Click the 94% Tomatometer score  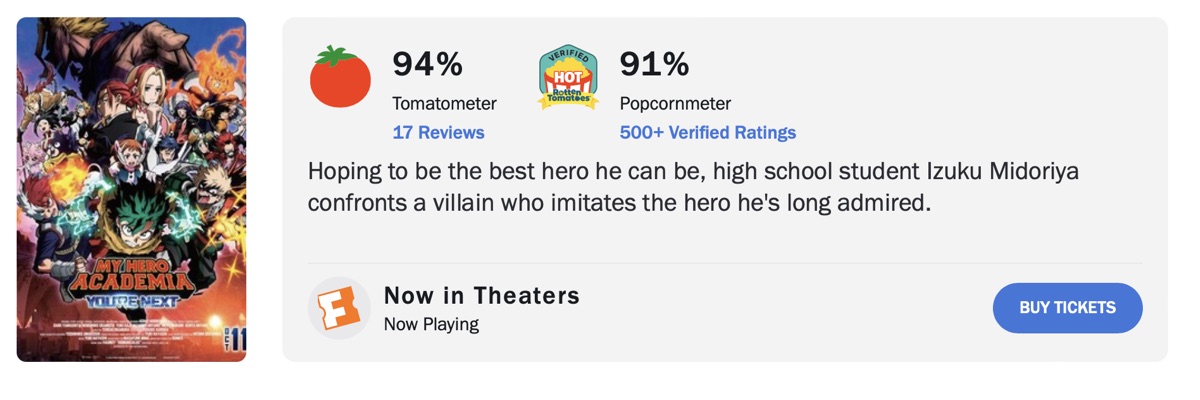click(x=427, y=64)
